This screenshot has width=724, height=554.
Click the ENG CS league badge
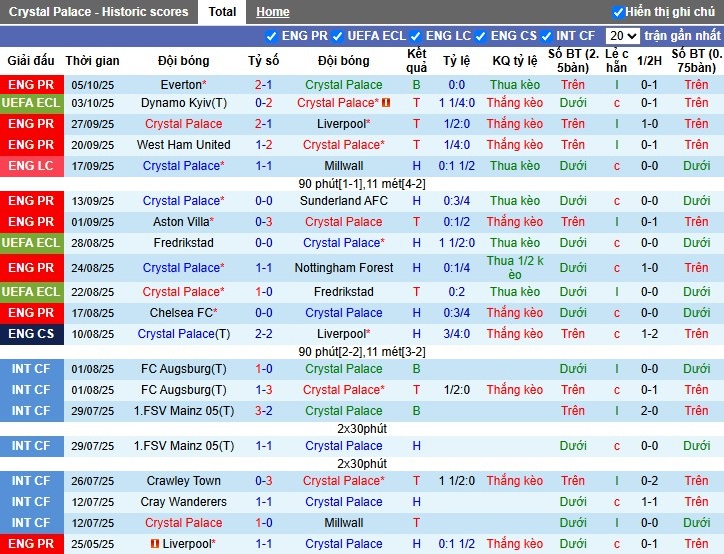pos(31,334)
